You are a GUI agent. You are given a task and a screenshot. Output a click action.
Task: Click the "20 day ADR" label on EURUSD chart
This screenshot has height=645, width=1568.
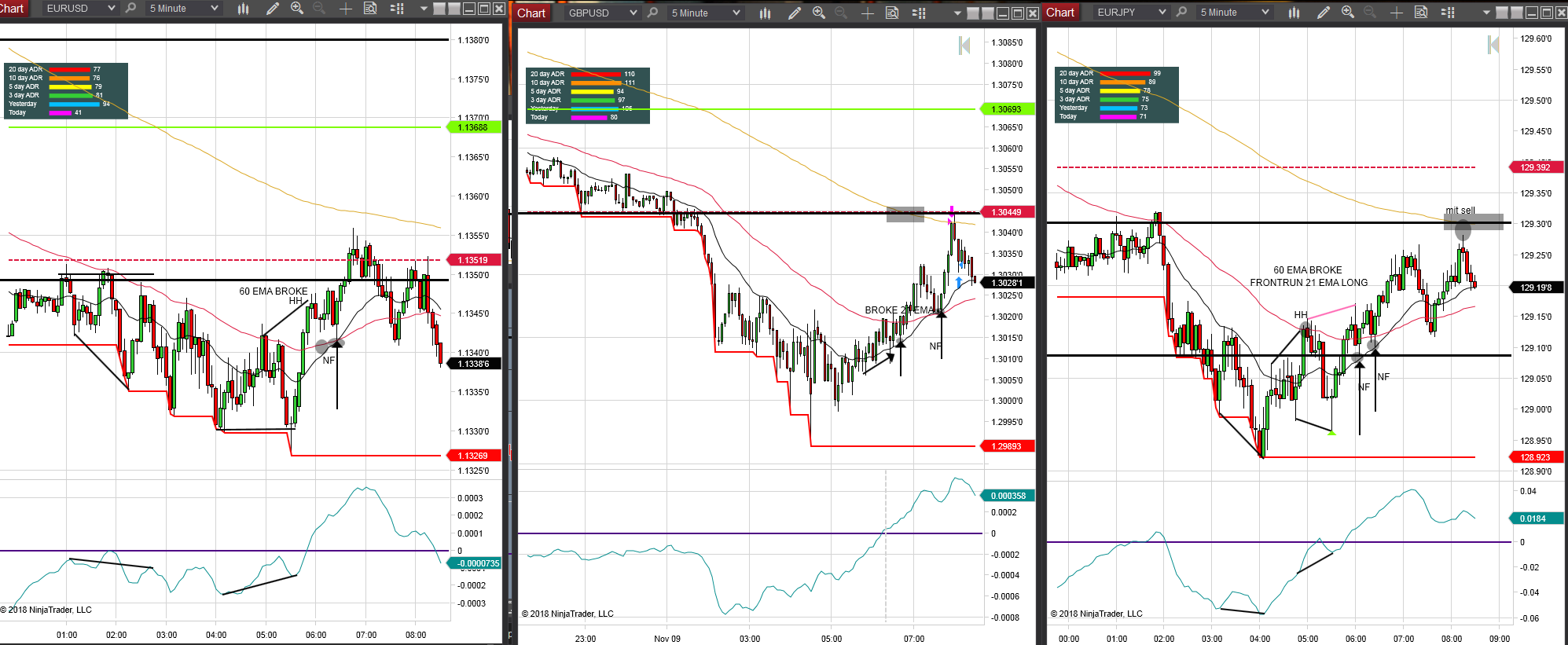[x=25, y=69]
